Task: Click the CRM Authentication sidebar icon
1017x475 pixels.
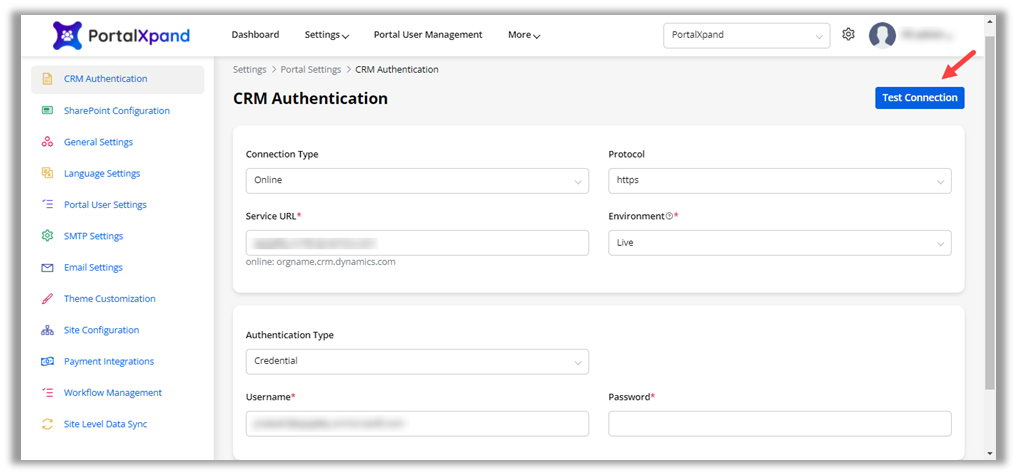Action: click(x=47, y=79)
